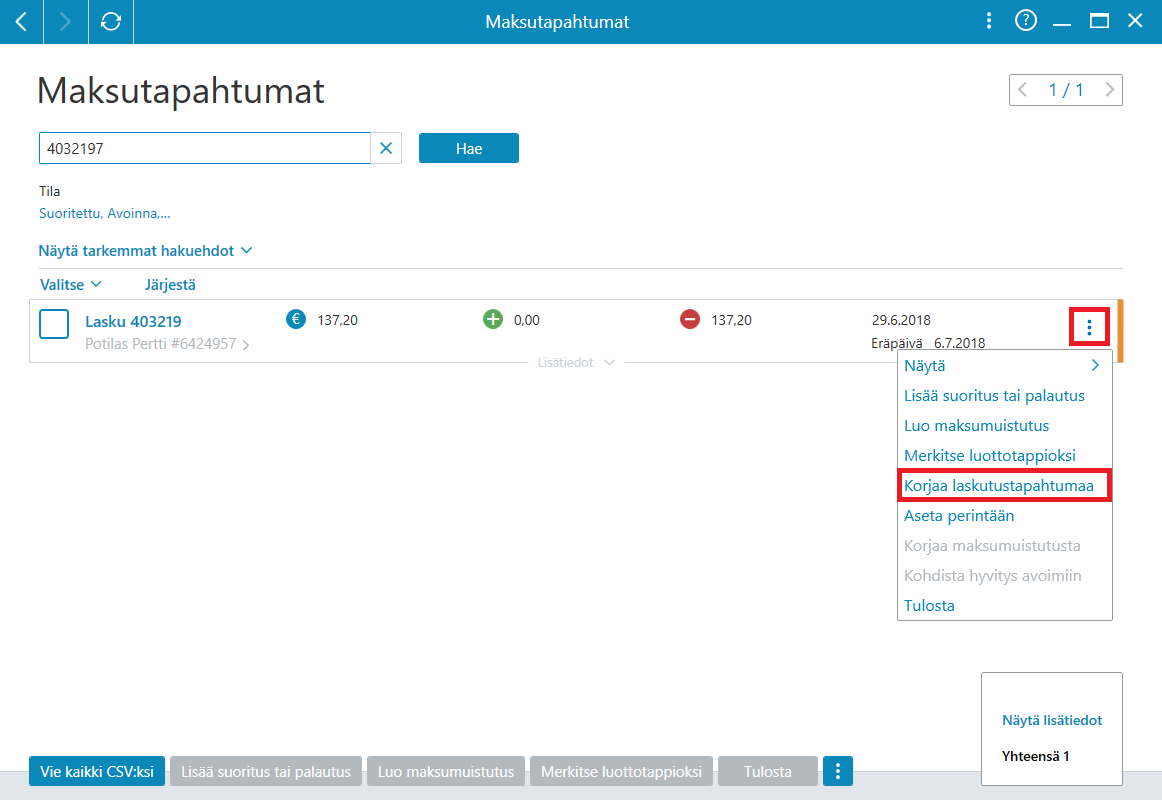Open the Valitse dropdown

[x=70, y=284]
